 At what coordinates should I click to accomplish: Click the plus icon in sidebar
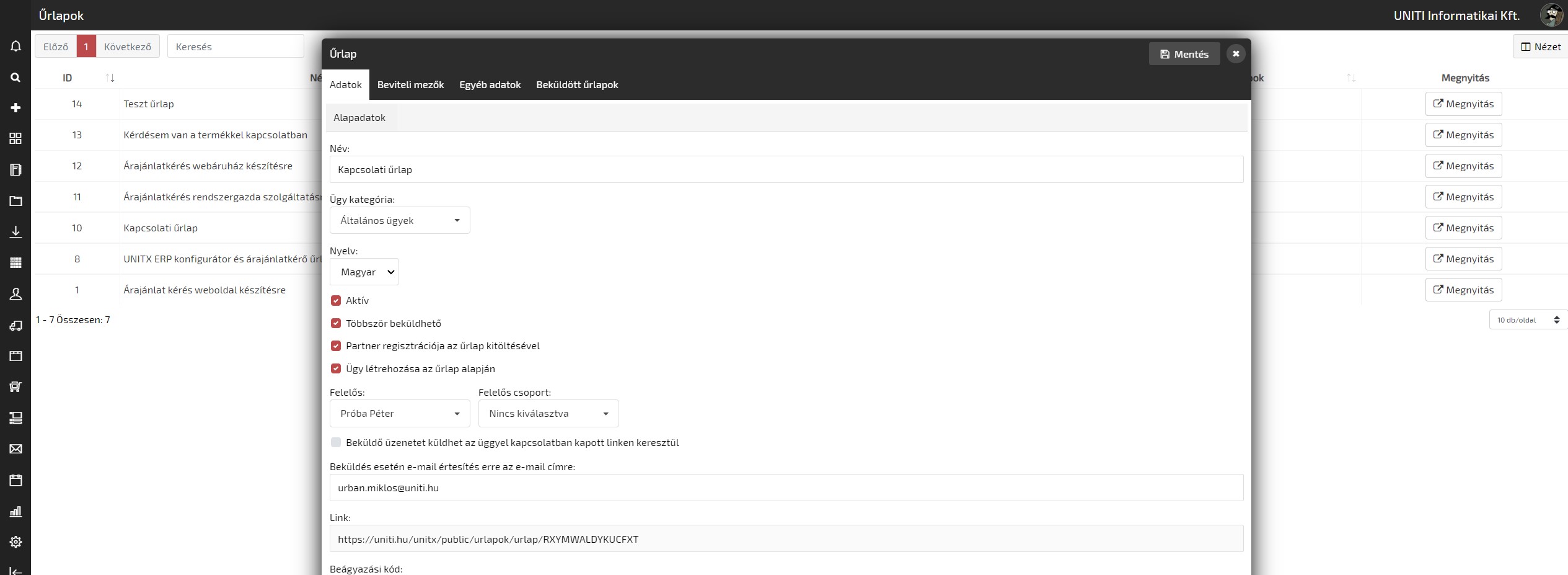[15, 108]
